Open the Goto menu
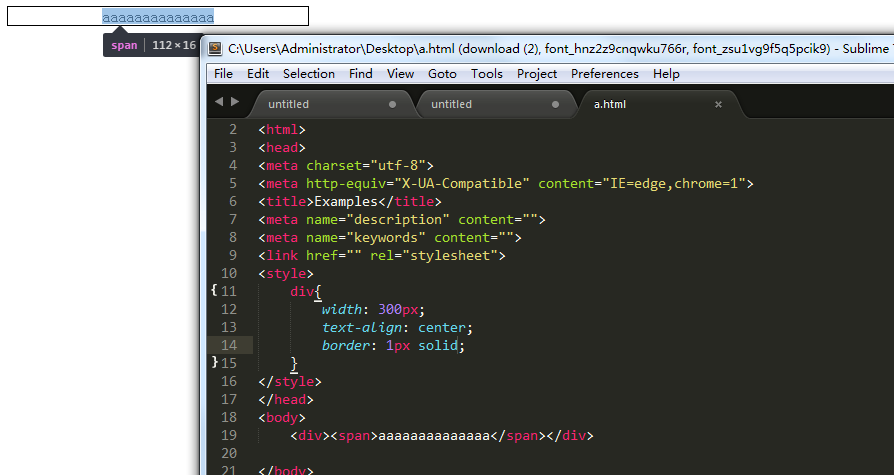The width and height of the screenshot is (894, 475). click(442, 74)
